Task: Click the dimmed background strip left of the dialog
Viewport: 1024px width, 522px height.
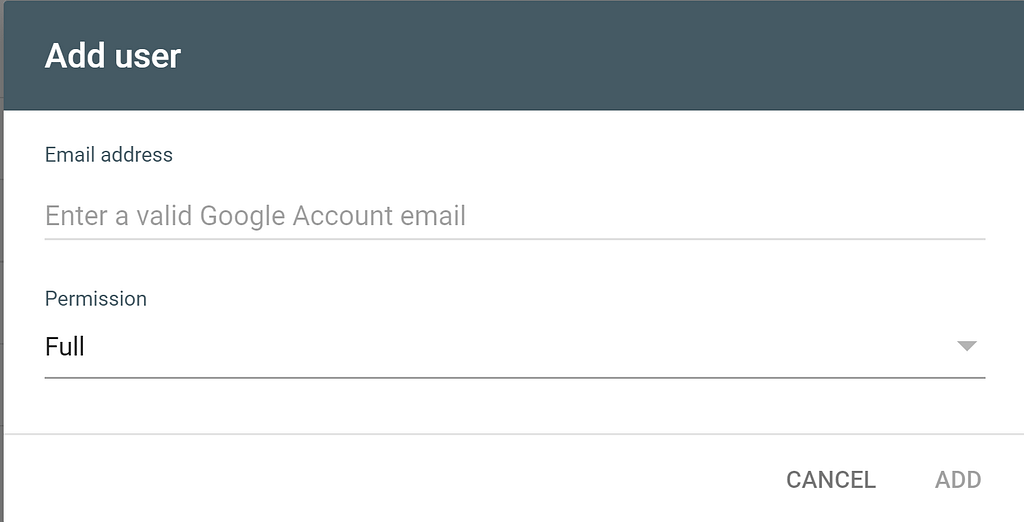Action: (2, 300)
